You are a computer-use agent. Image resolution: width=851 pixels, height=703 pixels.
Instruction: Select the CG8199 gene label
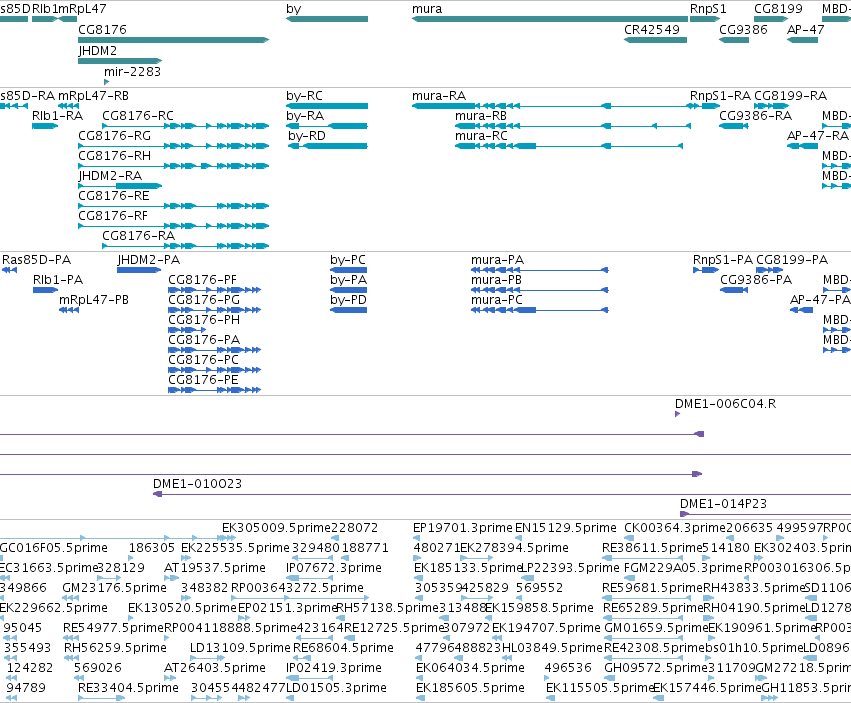778,9
